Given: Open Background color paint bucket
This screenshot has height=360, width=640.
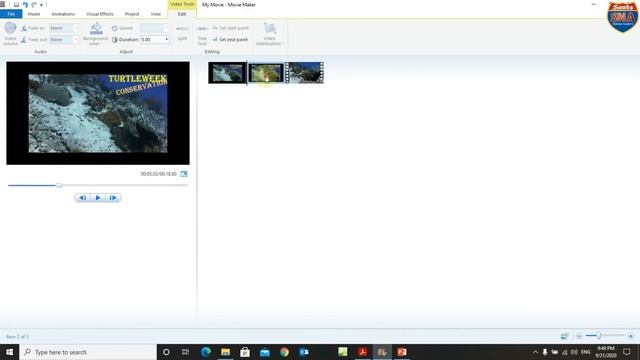Looking at the screenshot, I should click(x=96, y=29).
